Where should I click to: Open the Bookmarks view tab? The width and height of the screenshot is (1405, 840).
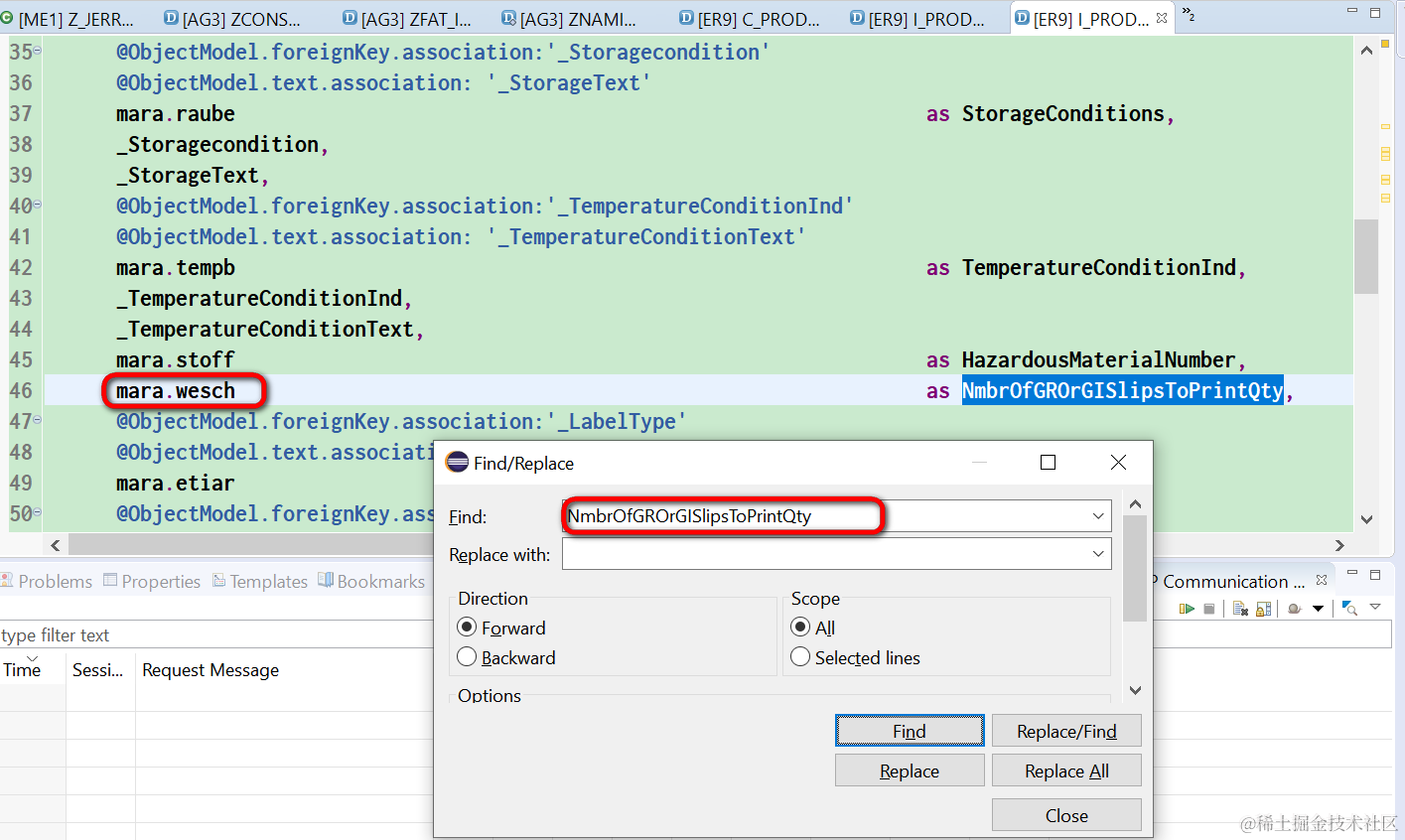click(x=371, y=581)
